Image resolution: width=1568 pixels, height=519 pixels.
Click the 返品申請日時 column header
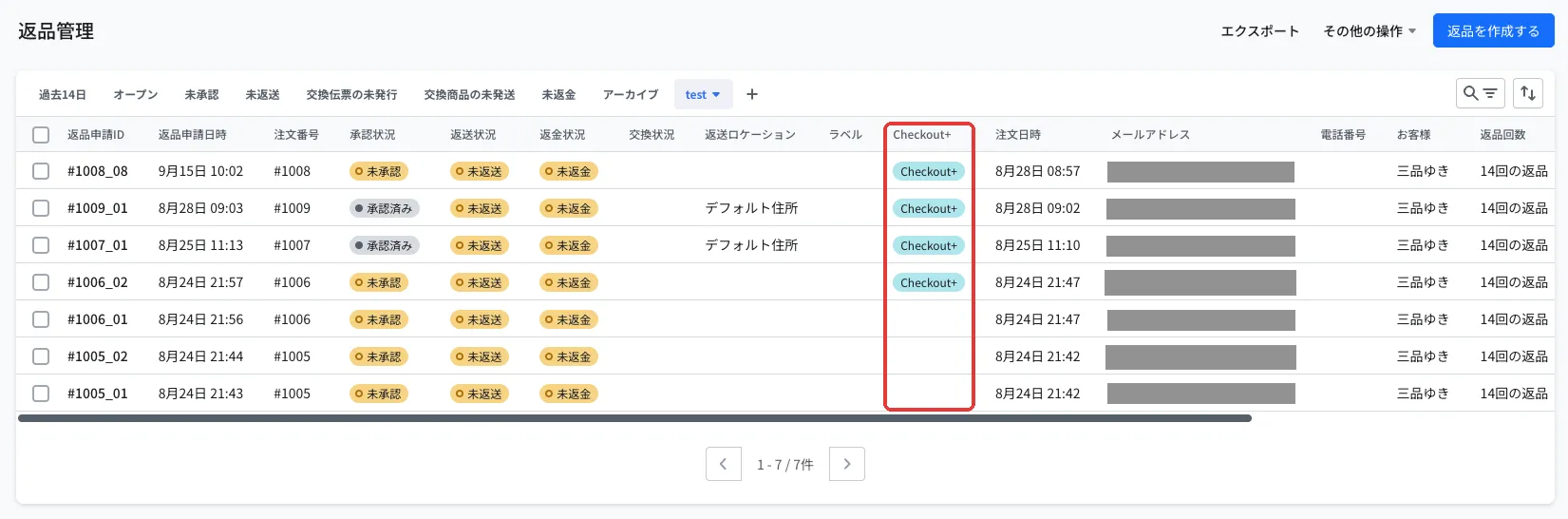[193, 135]
